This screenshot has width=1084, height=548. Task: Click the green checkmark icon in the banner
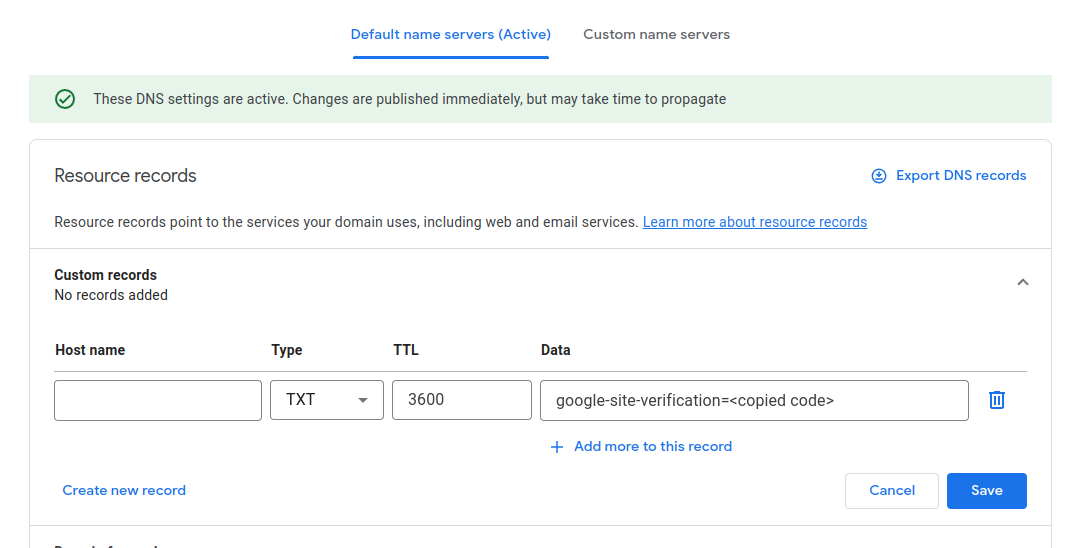(x=65, y=99)
